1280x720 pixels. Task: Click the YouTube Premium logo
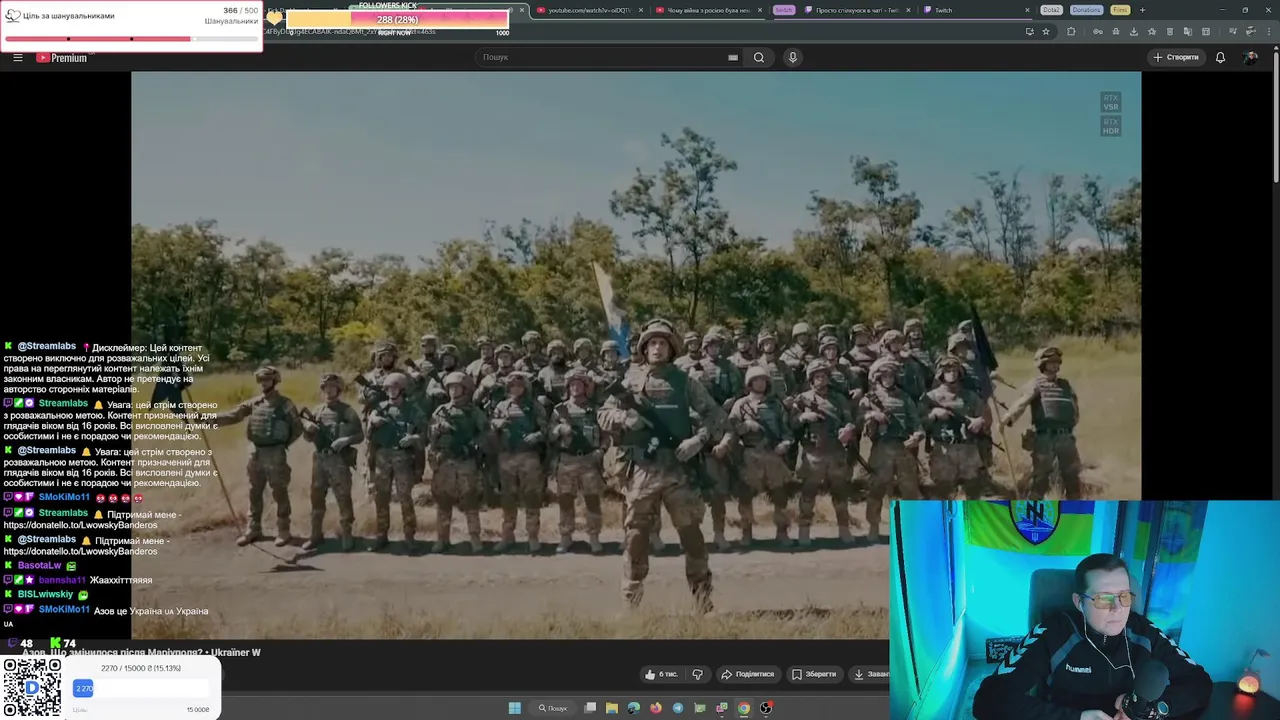pyautogui.click(x=62, y=57)
